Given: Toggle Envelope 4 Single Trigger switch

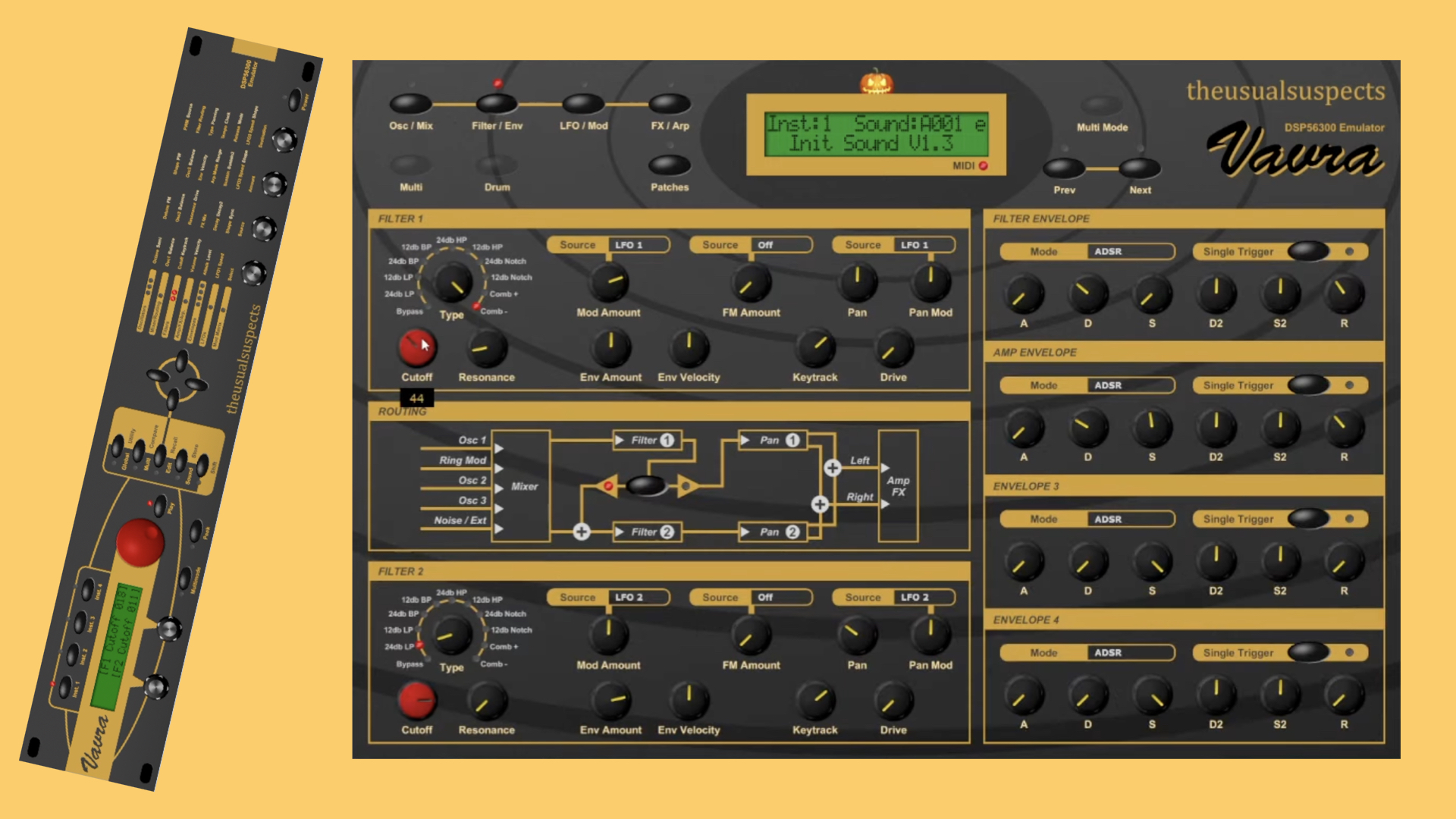Looking at the screenshot, I should 1308,652.
